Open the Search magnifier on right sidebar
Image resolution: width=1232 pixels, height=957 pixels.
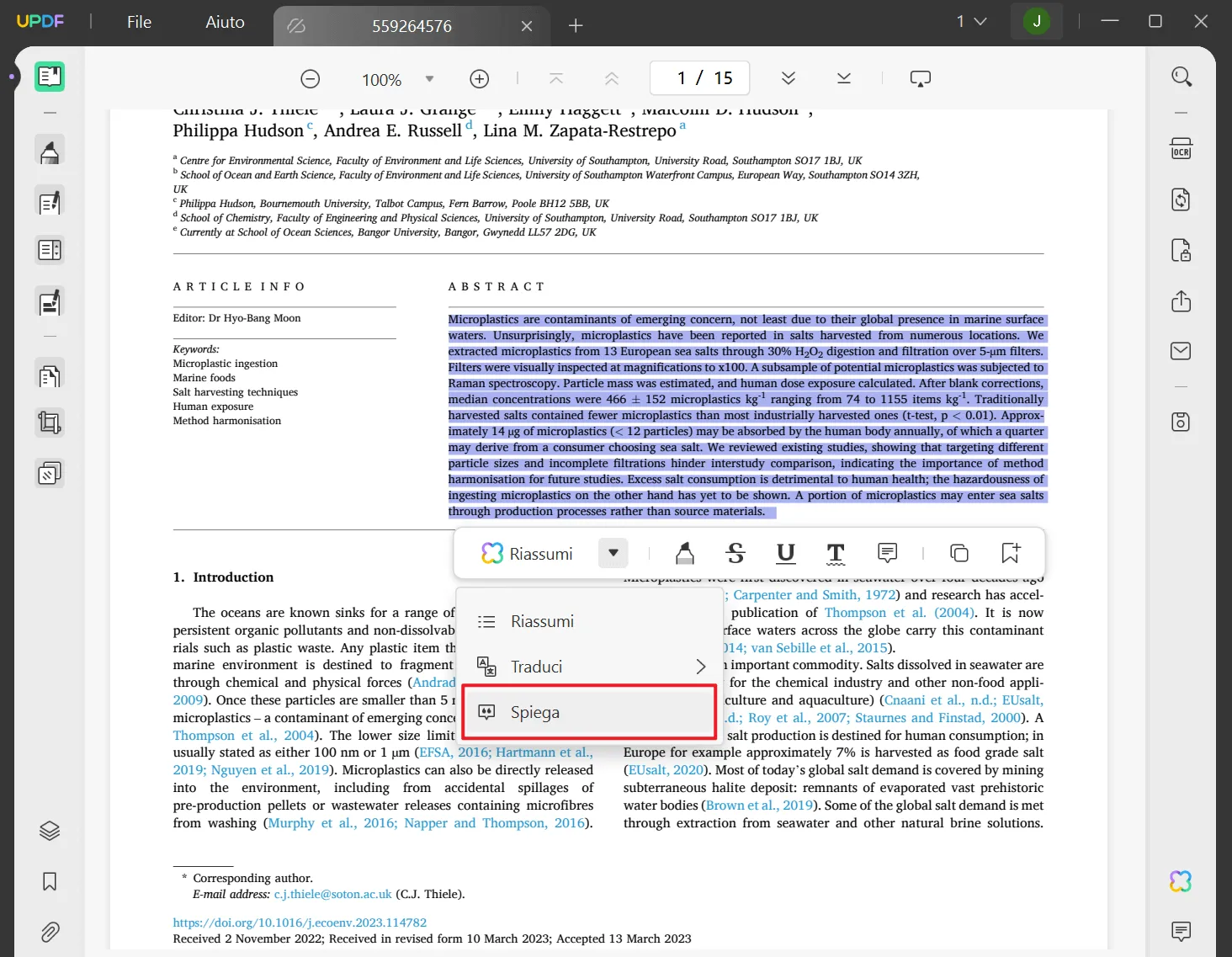point(1182,77)
